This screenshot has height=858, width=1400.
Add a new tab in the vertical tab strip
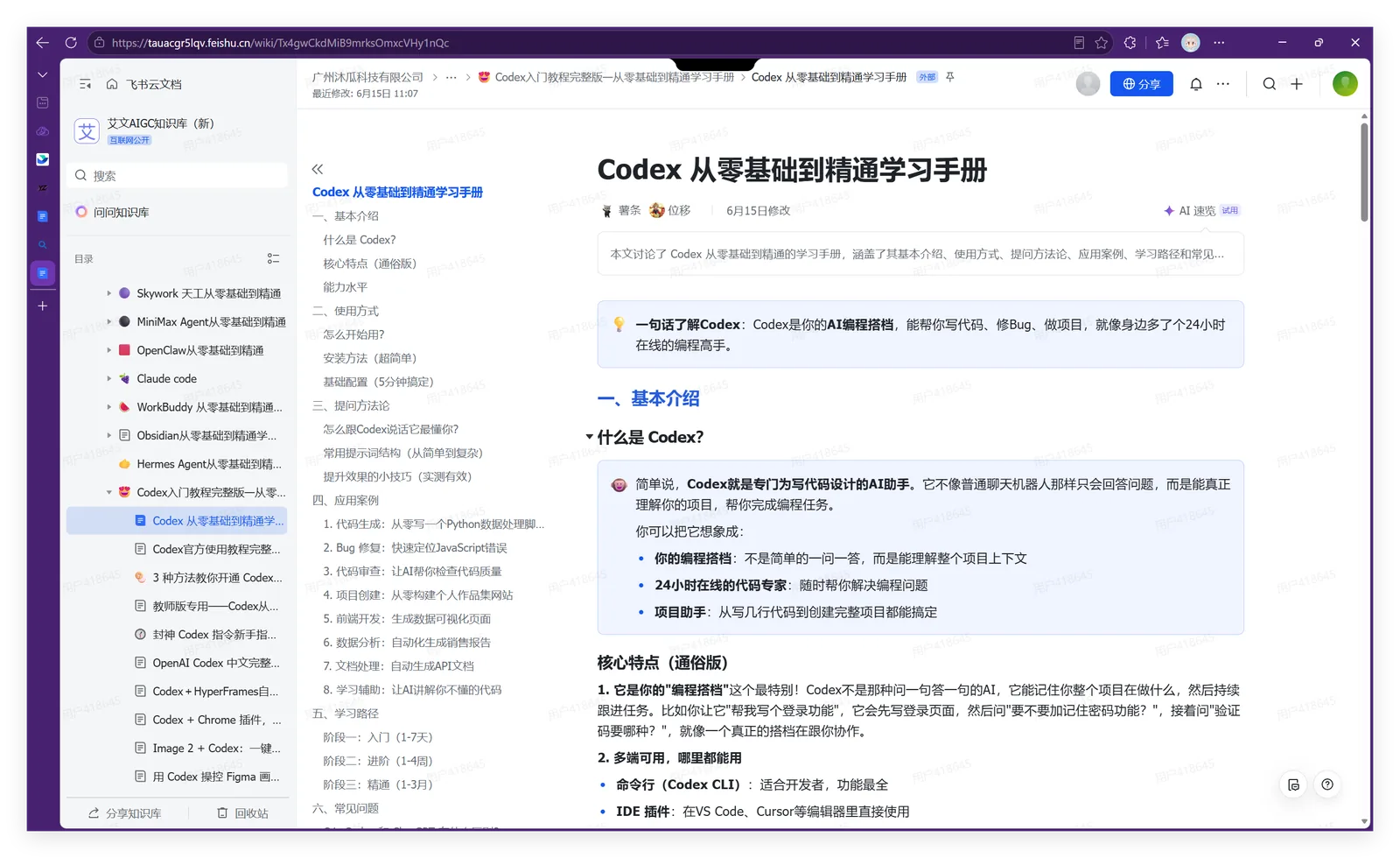(43, 306)
